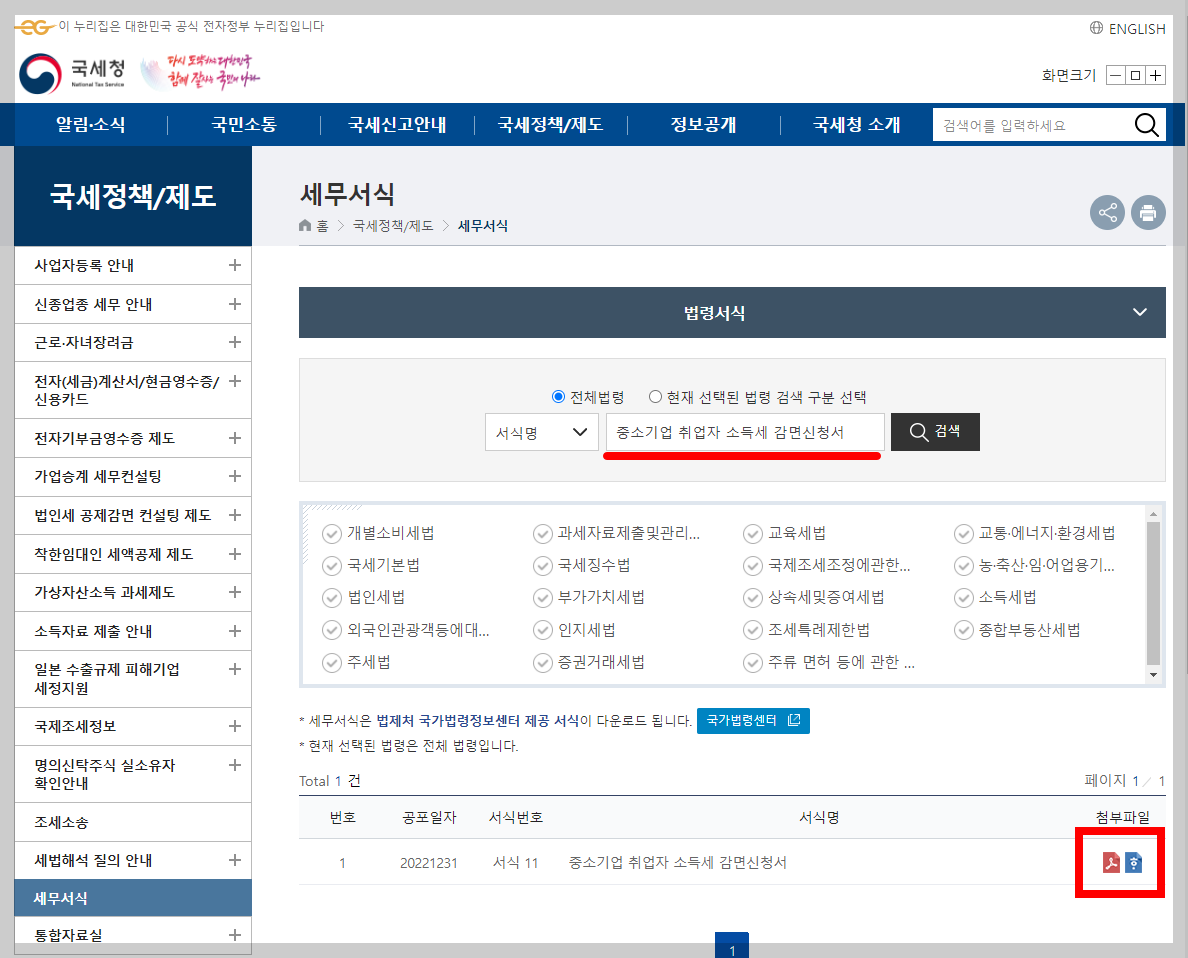
Task: Decrease screen size with minus button
Action: (1115, 75)
